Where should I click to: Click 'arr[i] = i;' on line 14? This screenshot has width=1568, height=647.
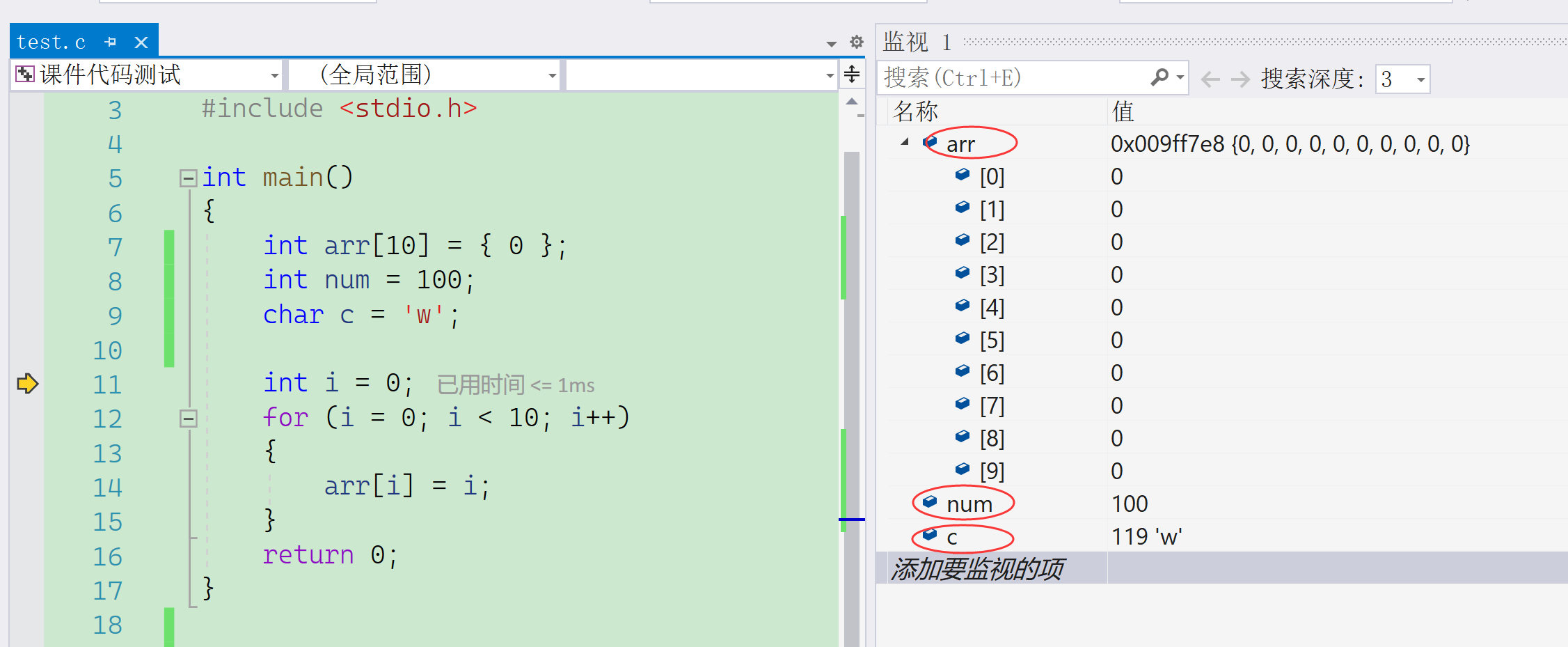click(x=408, y=485)
